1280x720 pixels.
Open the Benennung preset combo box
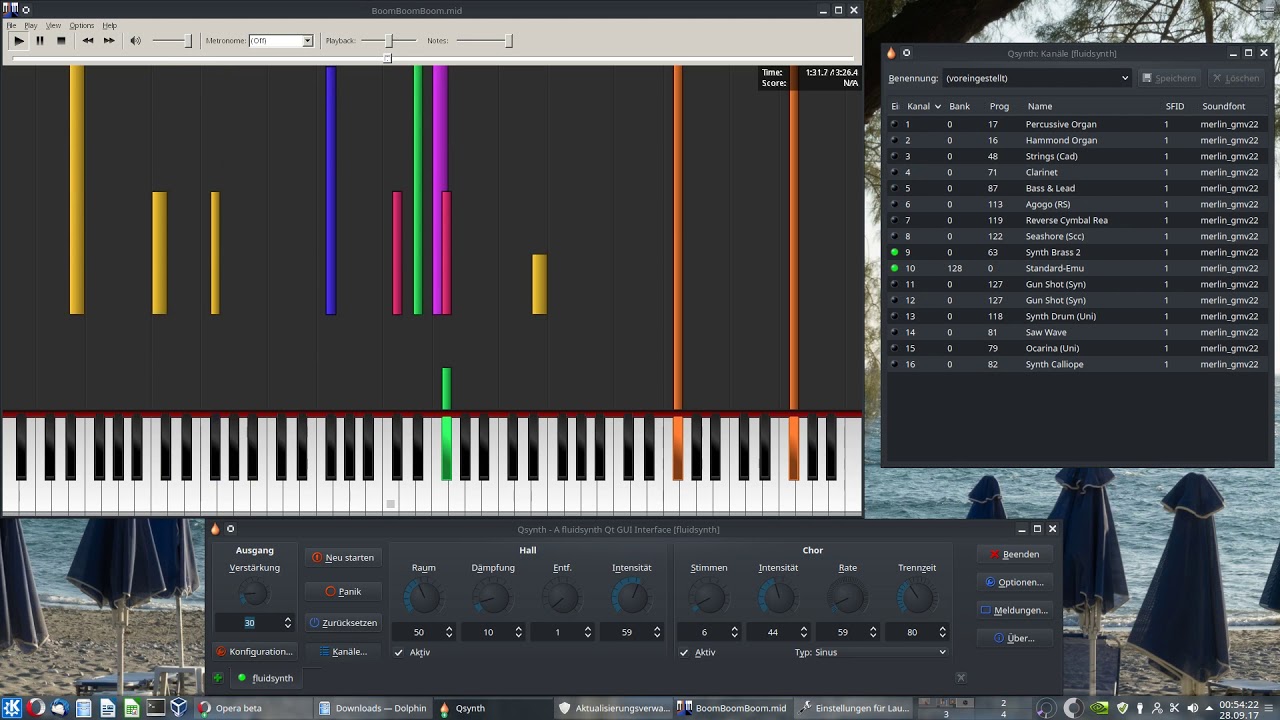(x=1038, y=78)
